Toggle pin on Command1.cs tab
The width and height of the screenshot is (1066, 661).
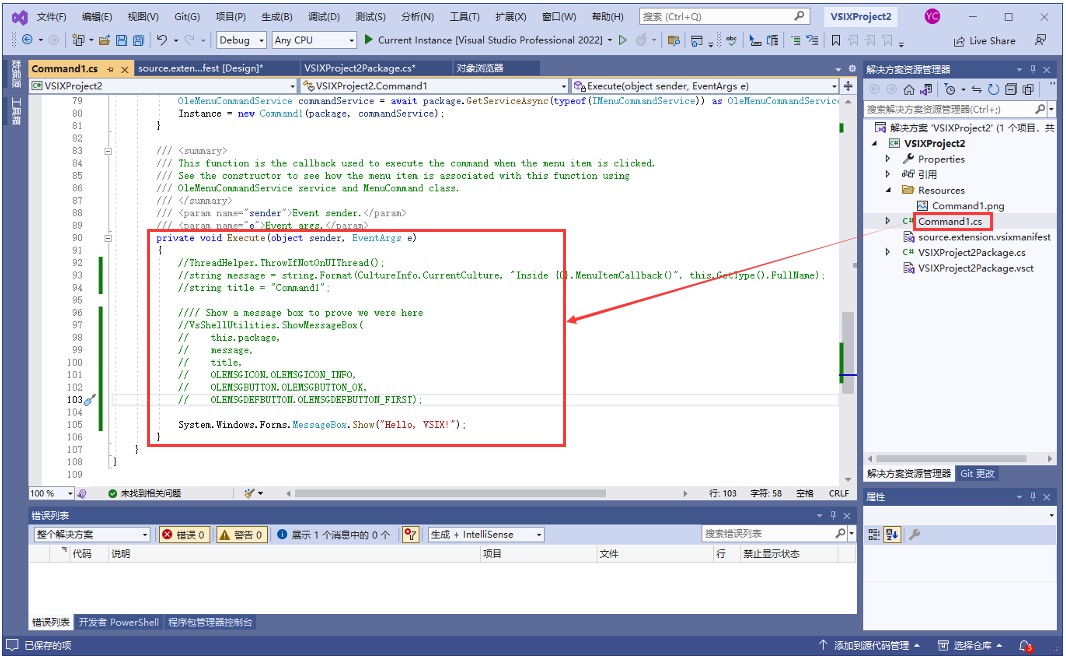(x=110, y=69)
